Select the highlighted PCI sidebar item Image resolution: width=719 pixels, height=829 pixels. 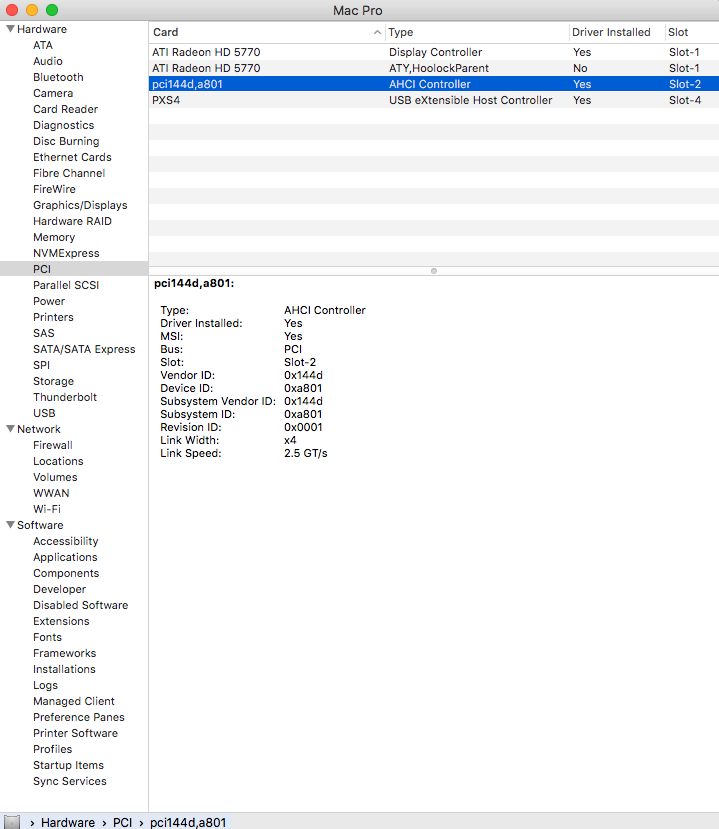pos(74,269)
